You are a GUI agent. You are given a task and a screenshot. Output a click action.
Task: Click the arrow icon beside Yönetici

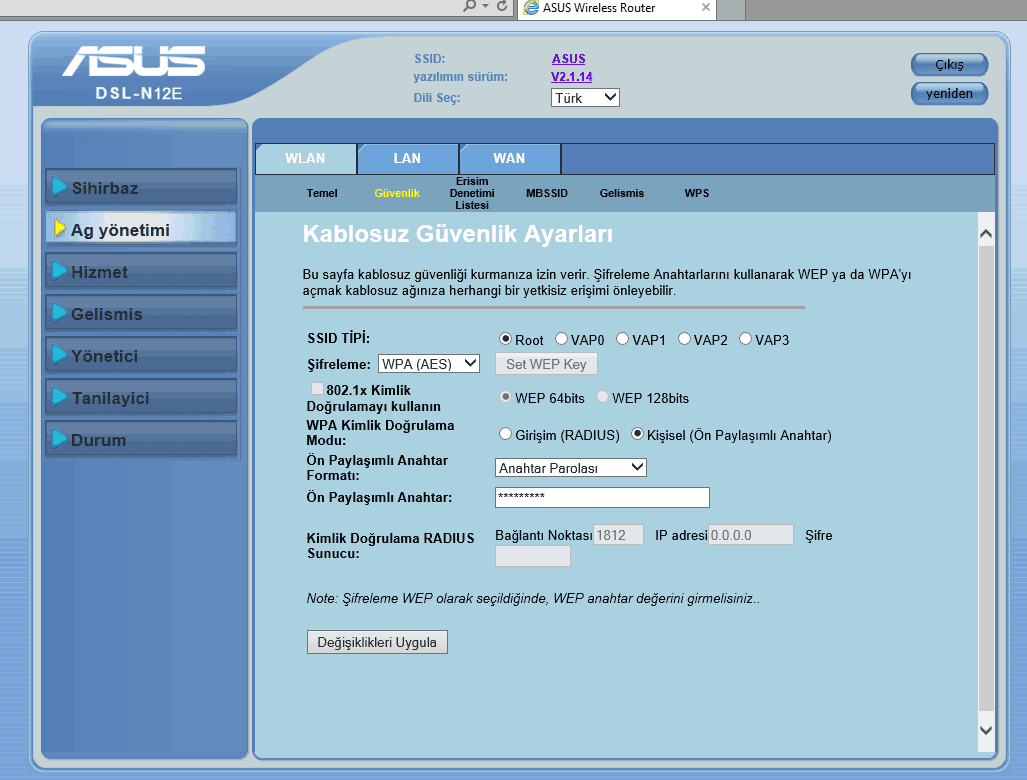pos(59,355)
